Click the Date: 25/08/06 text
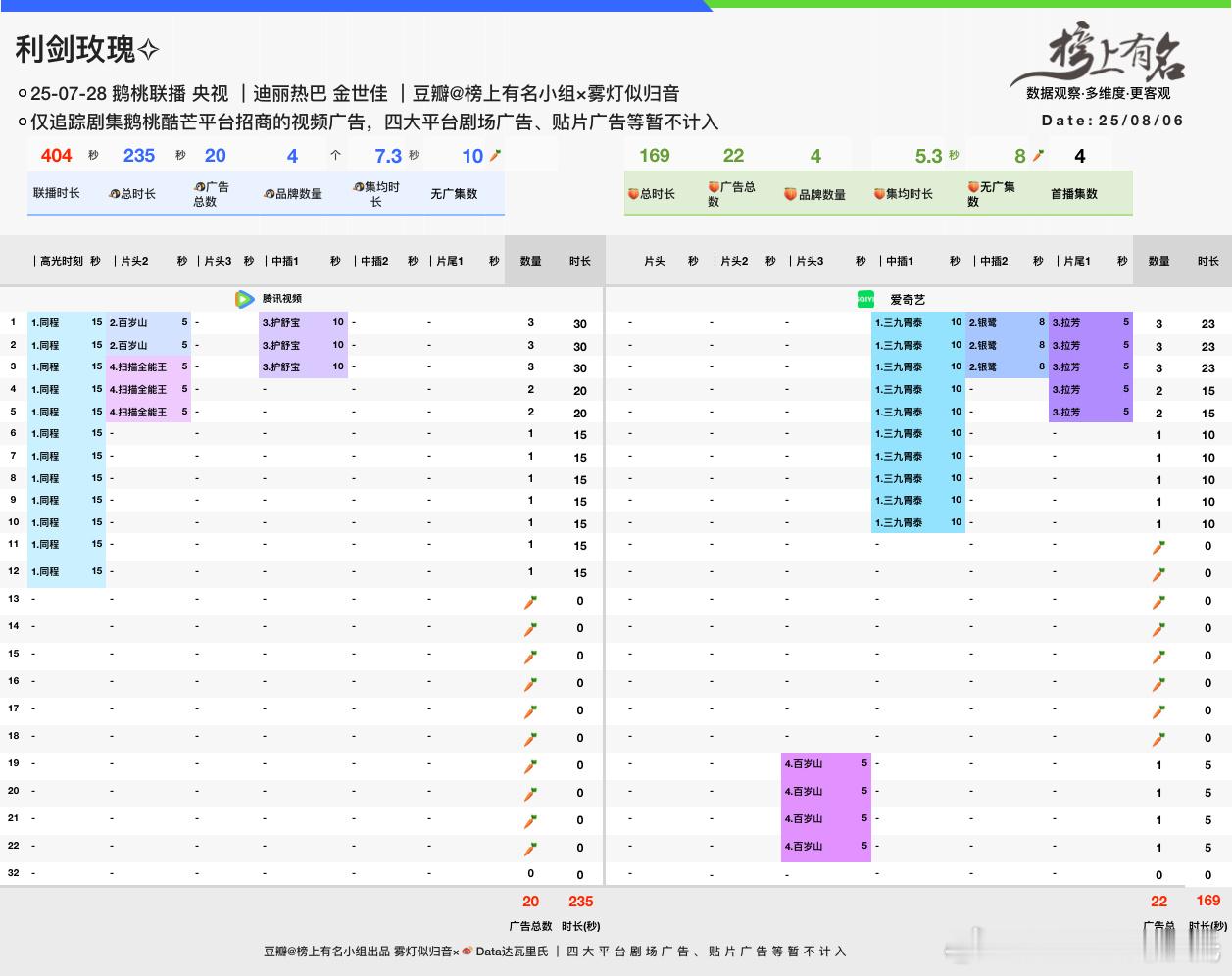The image size is (1232, 976). [x=1112, y=121]
